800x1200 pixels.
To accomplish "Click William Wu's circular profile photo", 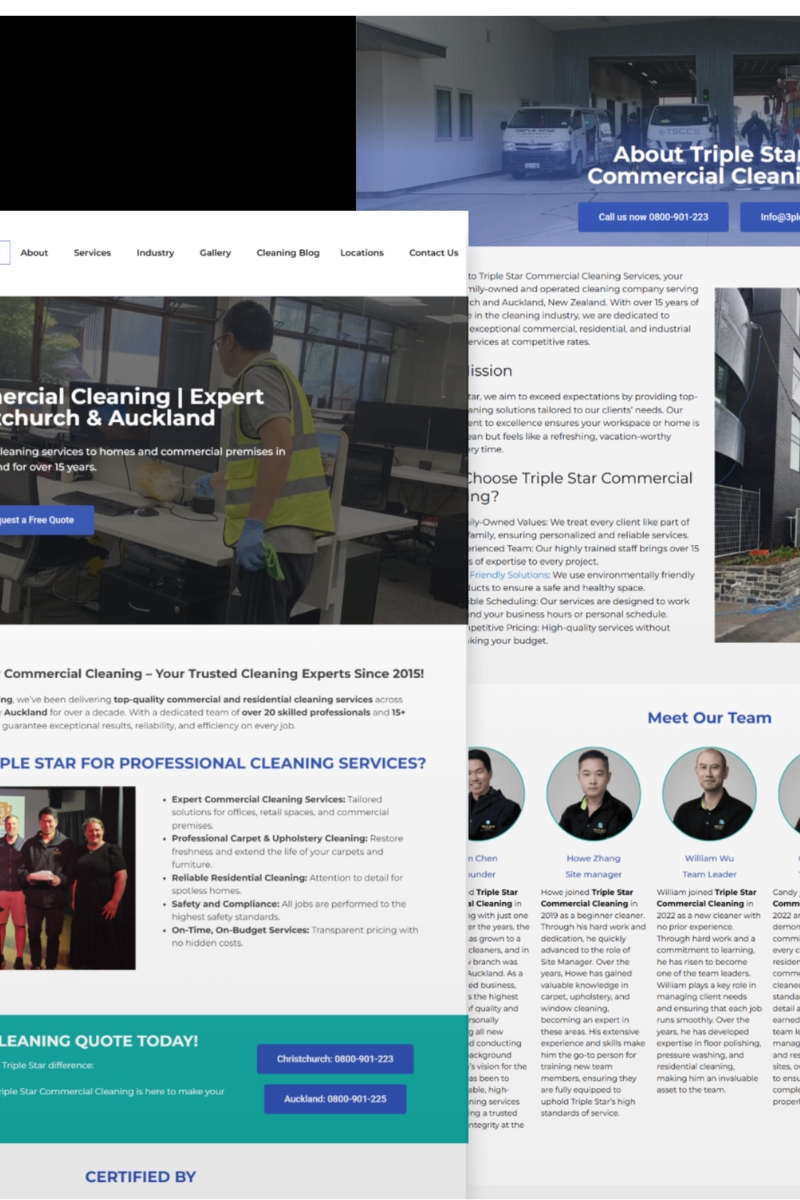I will click(709, 794).
